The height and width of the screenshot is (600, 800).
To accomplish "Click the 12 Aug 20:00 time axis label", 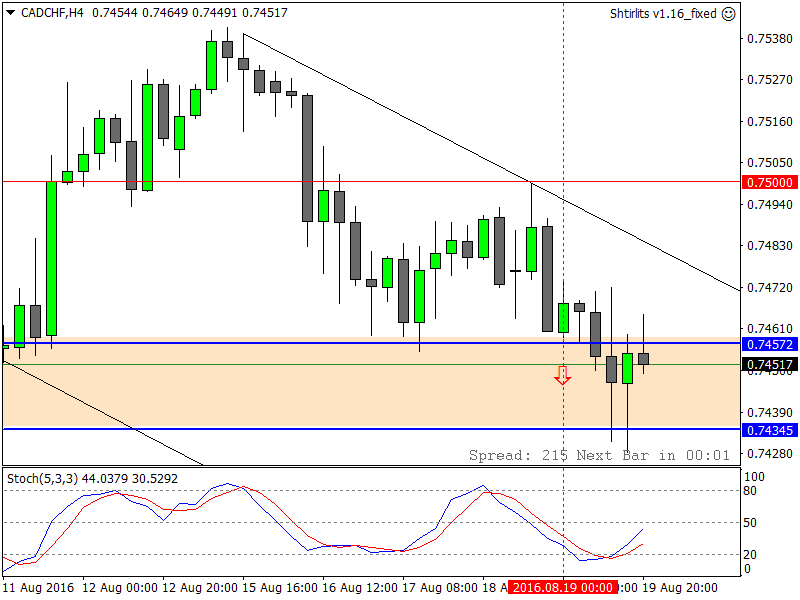I will pos(200,587).
